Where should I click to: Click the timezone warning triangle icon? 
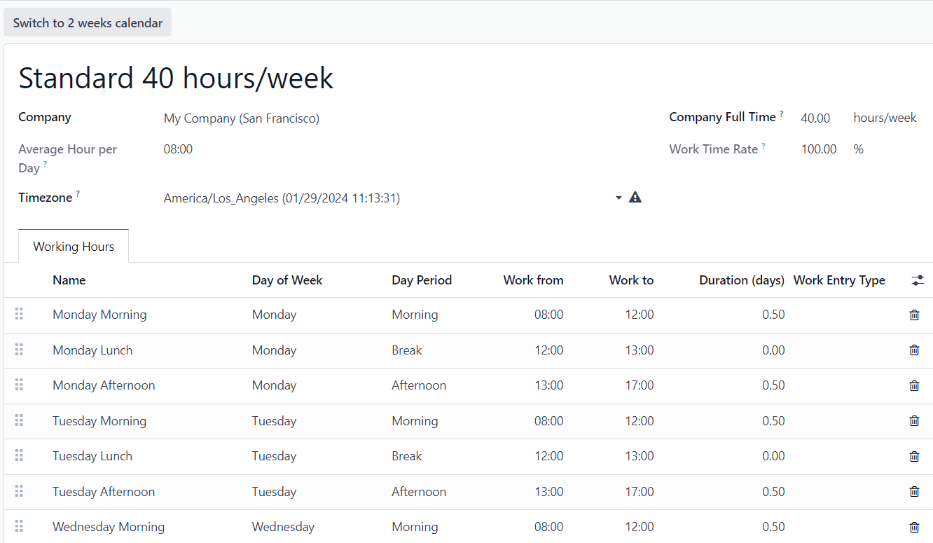(635, 198)
